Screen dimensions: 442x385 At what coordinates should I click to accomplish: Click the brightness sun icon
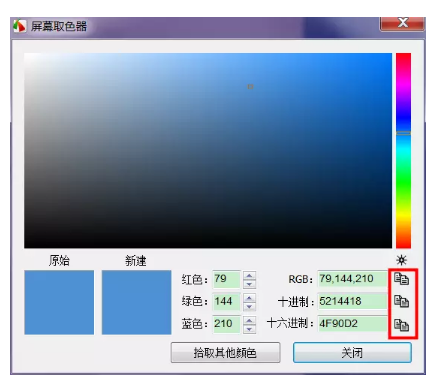(x=401, y=260)
